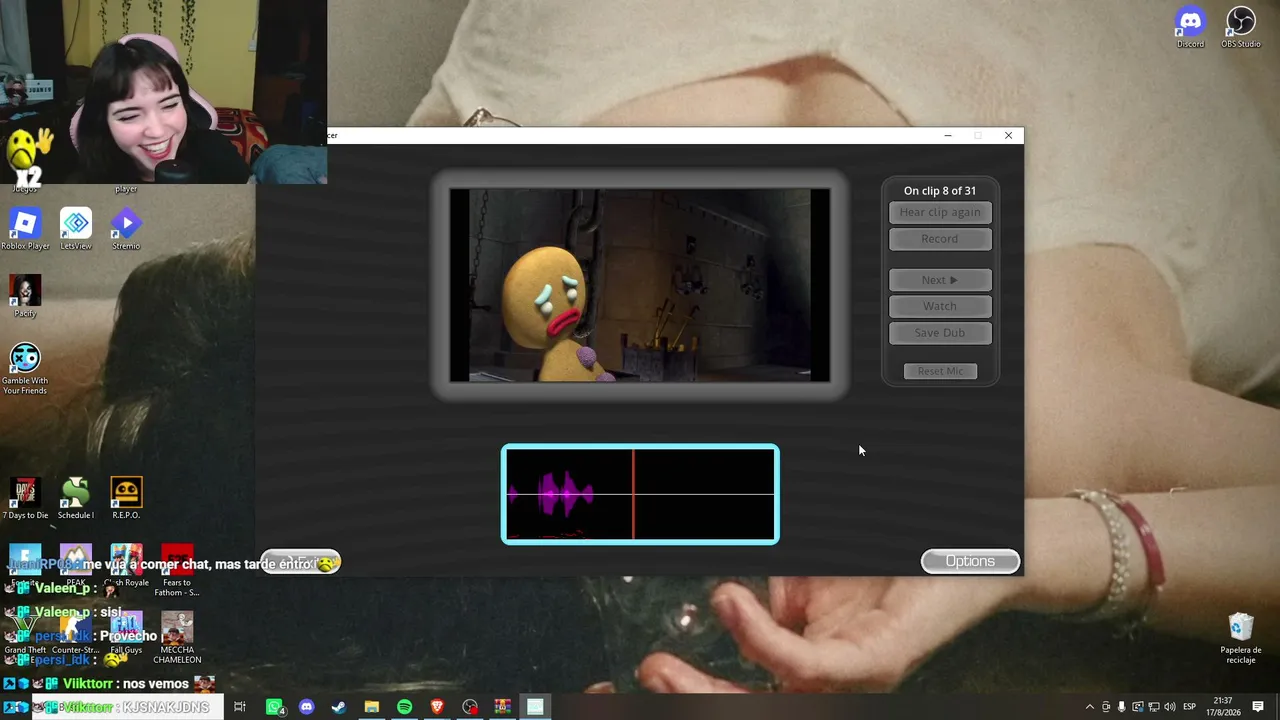This screenshot has height=720, width=1280.
Task: Open the Fears to Fathom shortcut
Action: click(x=177, y=570)
